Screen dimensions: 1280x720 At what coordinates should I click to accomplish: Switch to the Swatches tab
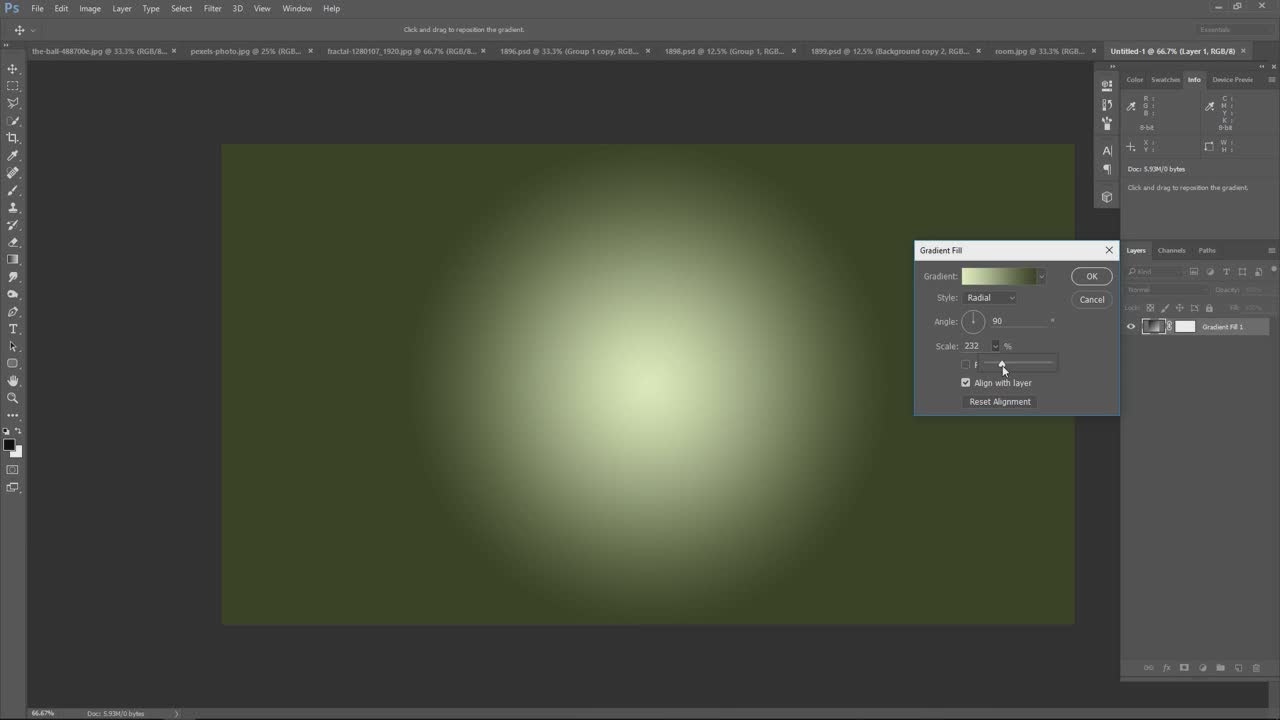(x=1165, y=80)
